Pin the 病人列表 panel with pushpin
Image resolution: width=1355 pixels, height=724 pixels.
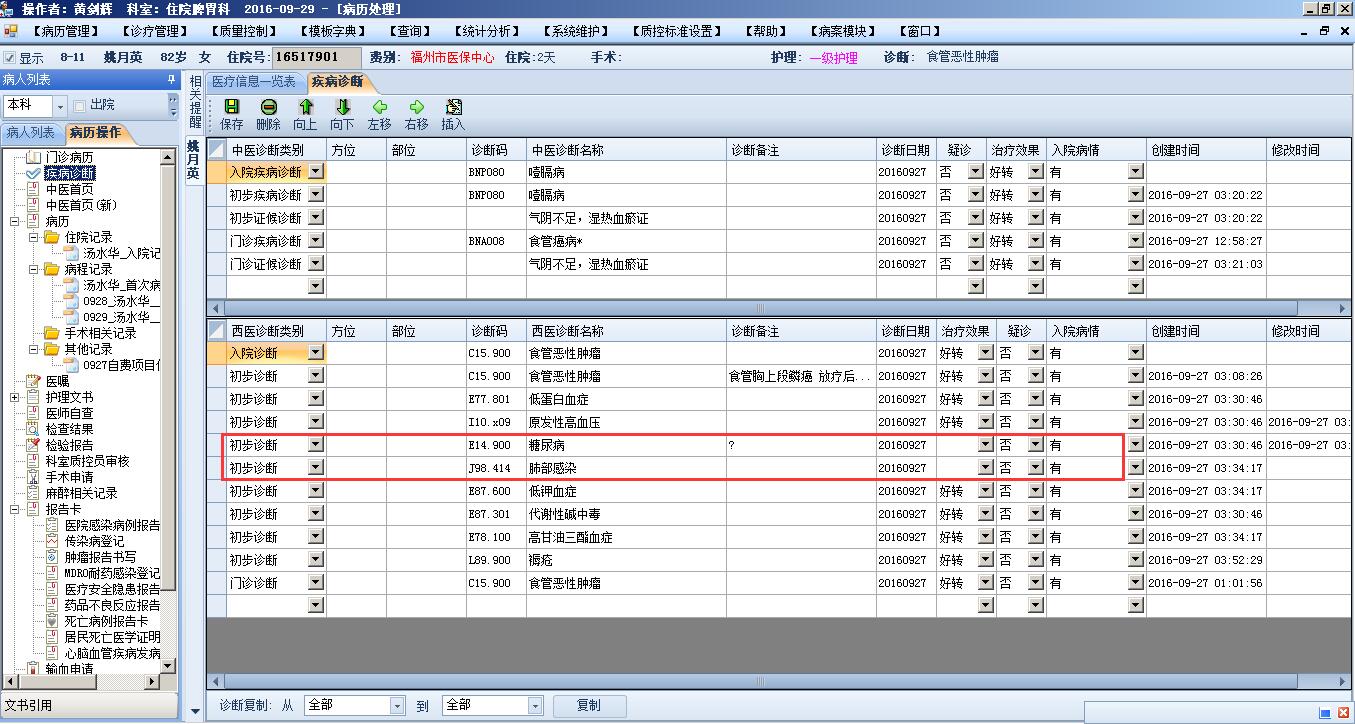point(171,79)
